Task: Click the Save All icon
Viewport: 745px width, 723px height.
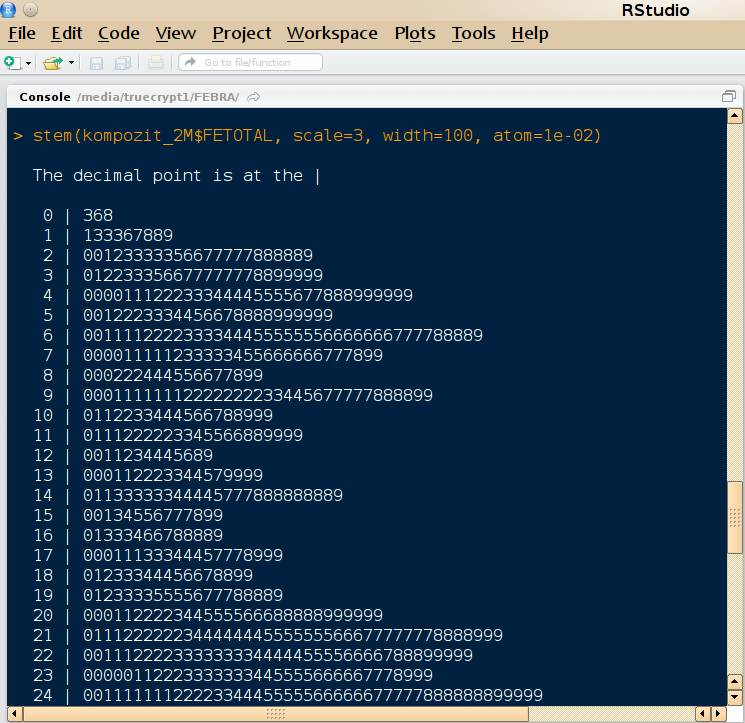Action: pyautogui.click(x=123, y=63)
